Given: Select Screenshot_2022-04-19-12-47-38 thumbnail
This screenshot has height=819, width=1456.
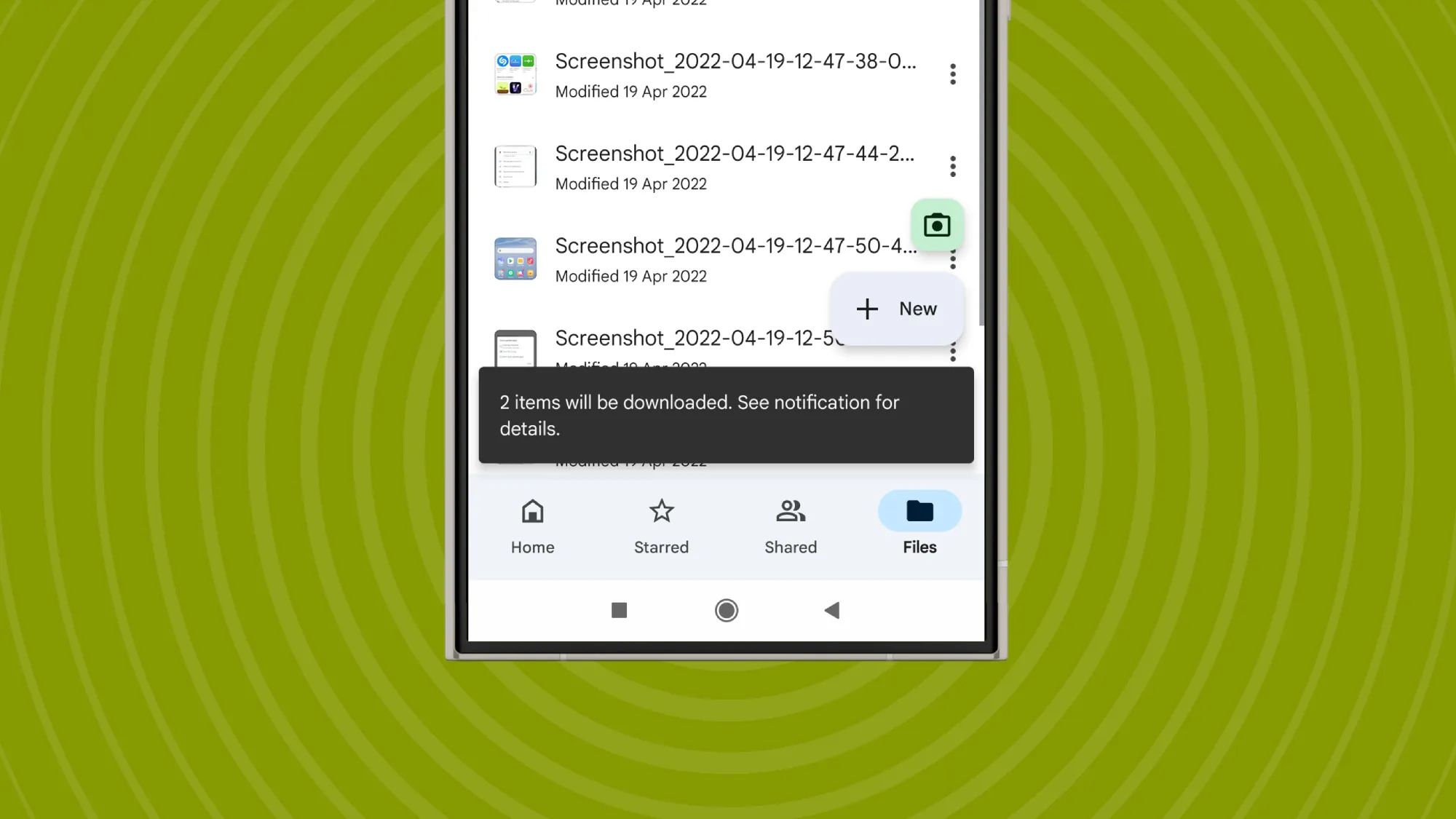Looking at the screenshot, I should (x=516, y=74).
